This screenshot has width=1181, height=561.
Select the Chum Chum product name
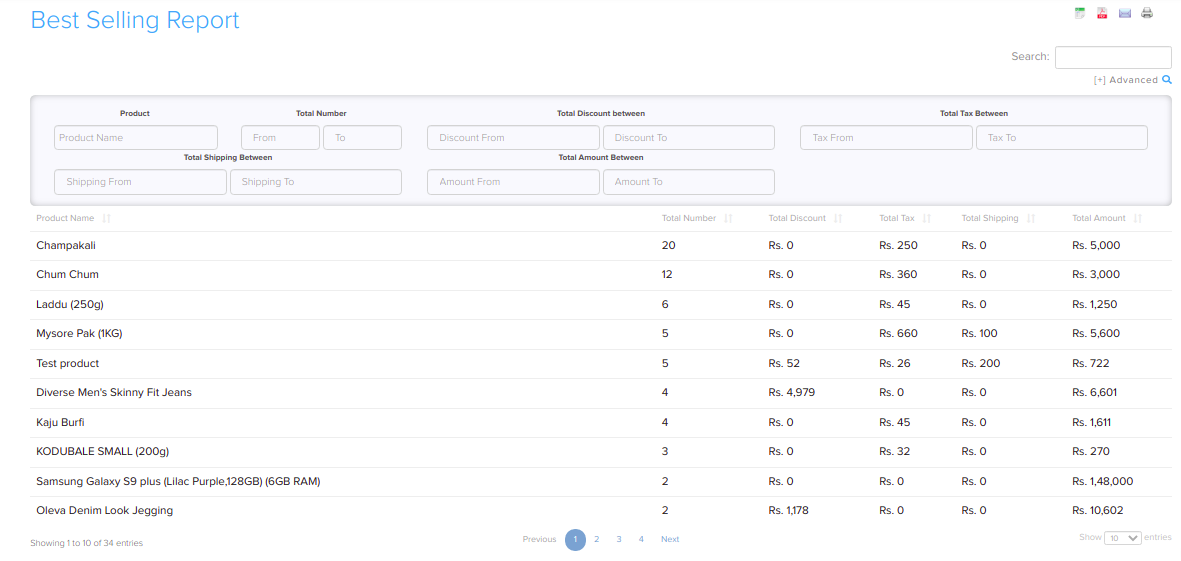pos(67,275)
